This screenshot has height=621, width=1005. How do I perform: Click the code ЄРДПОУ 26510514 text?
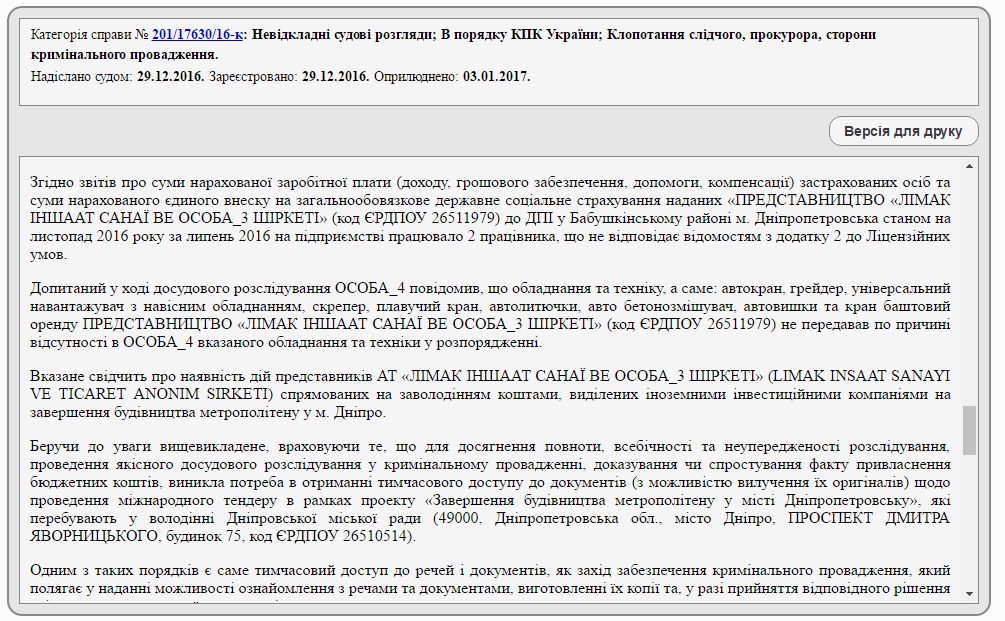pyautogui.click(x=347, y=537)
